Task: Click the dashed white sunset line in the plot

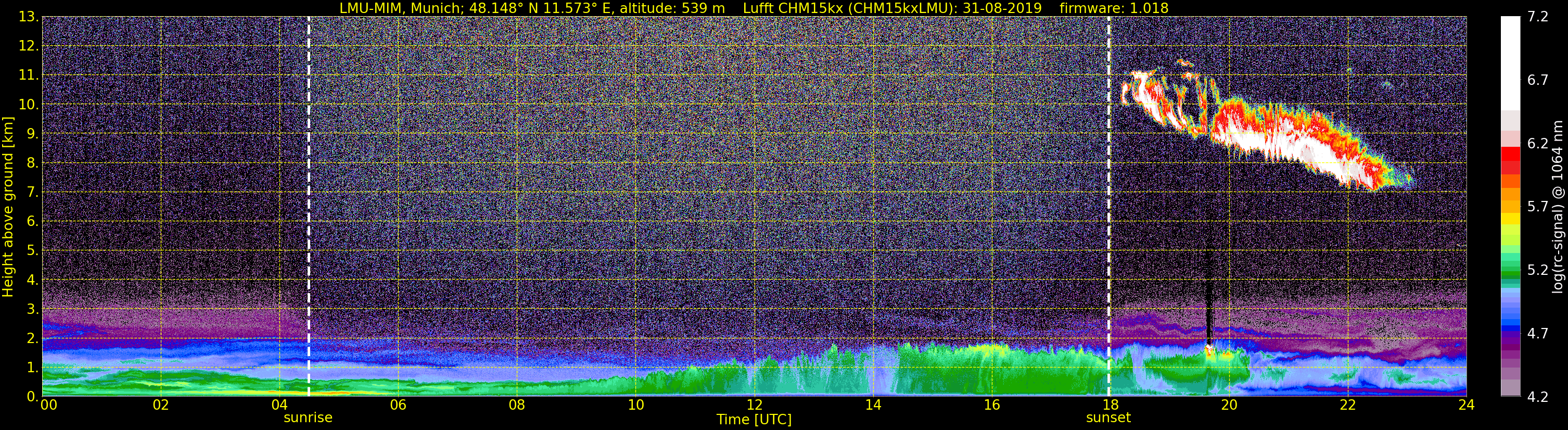Action: pos(1109,207)
